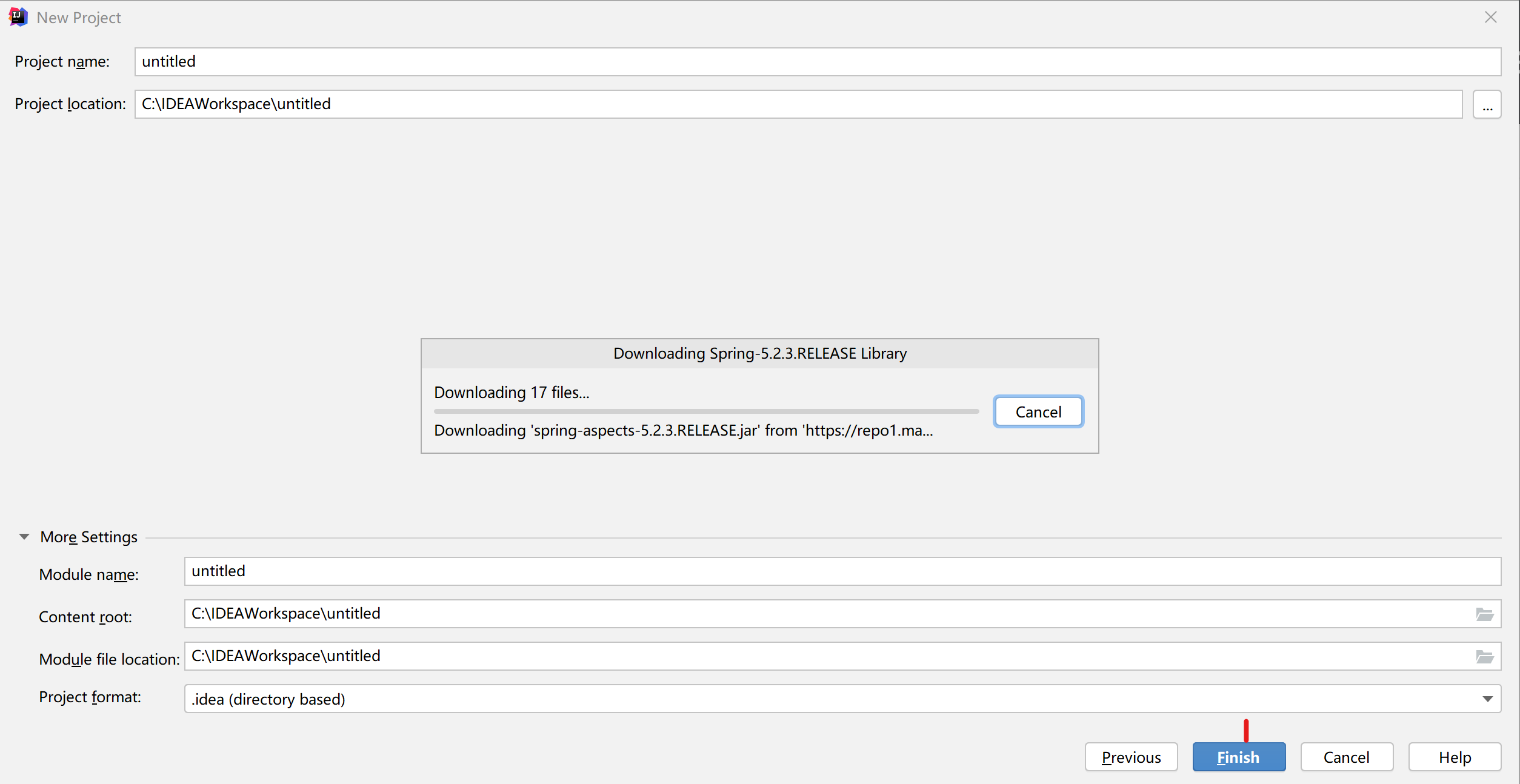Click 'Downloading 17 files...' text
Screen dimensions: 1520x784
click(512, 393)
